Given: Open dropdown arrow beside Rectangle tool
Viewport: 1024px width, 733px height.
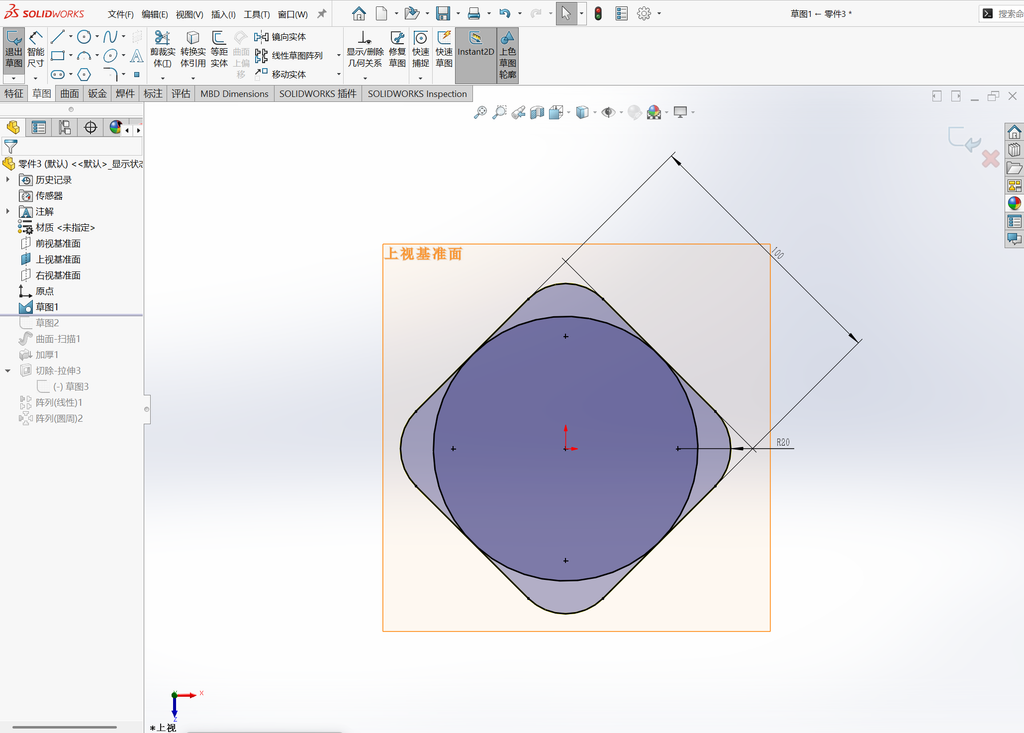Looking at the screenshot, I should pyautogui.click(x=71, y=56).
